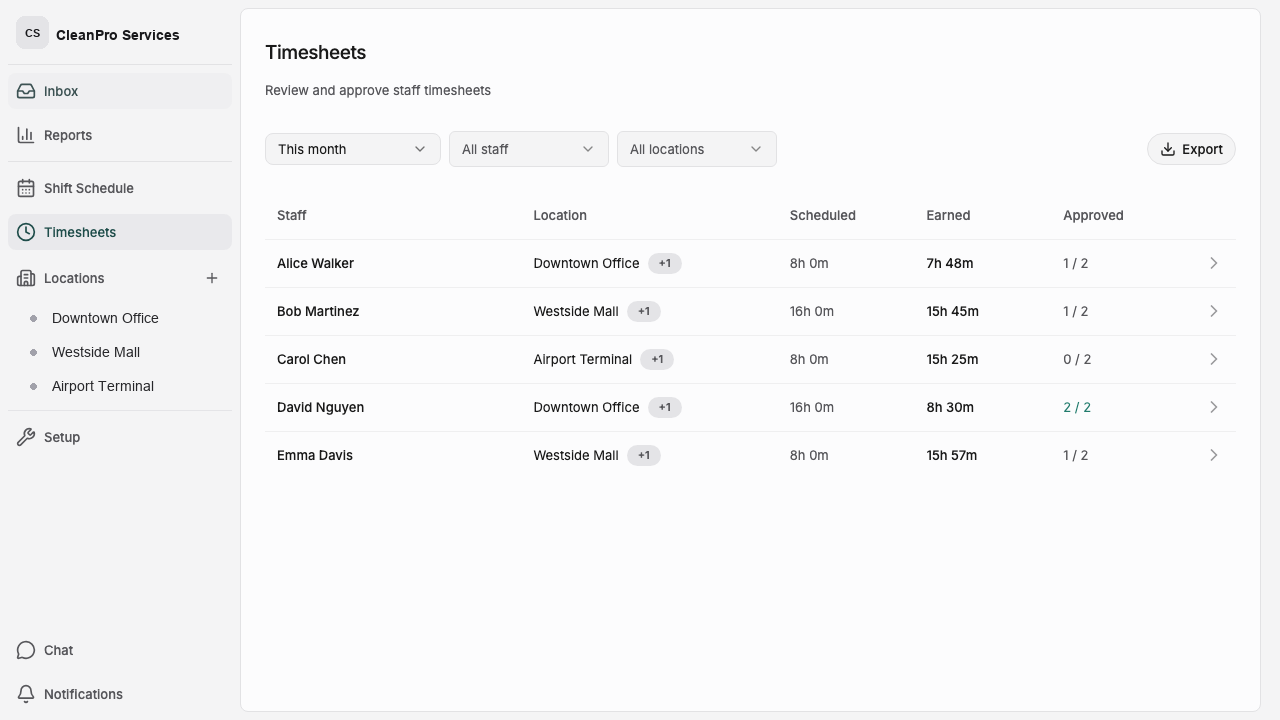
Task: Click the +1 badge in David Nguyen's row
Action: pos(665,407)
